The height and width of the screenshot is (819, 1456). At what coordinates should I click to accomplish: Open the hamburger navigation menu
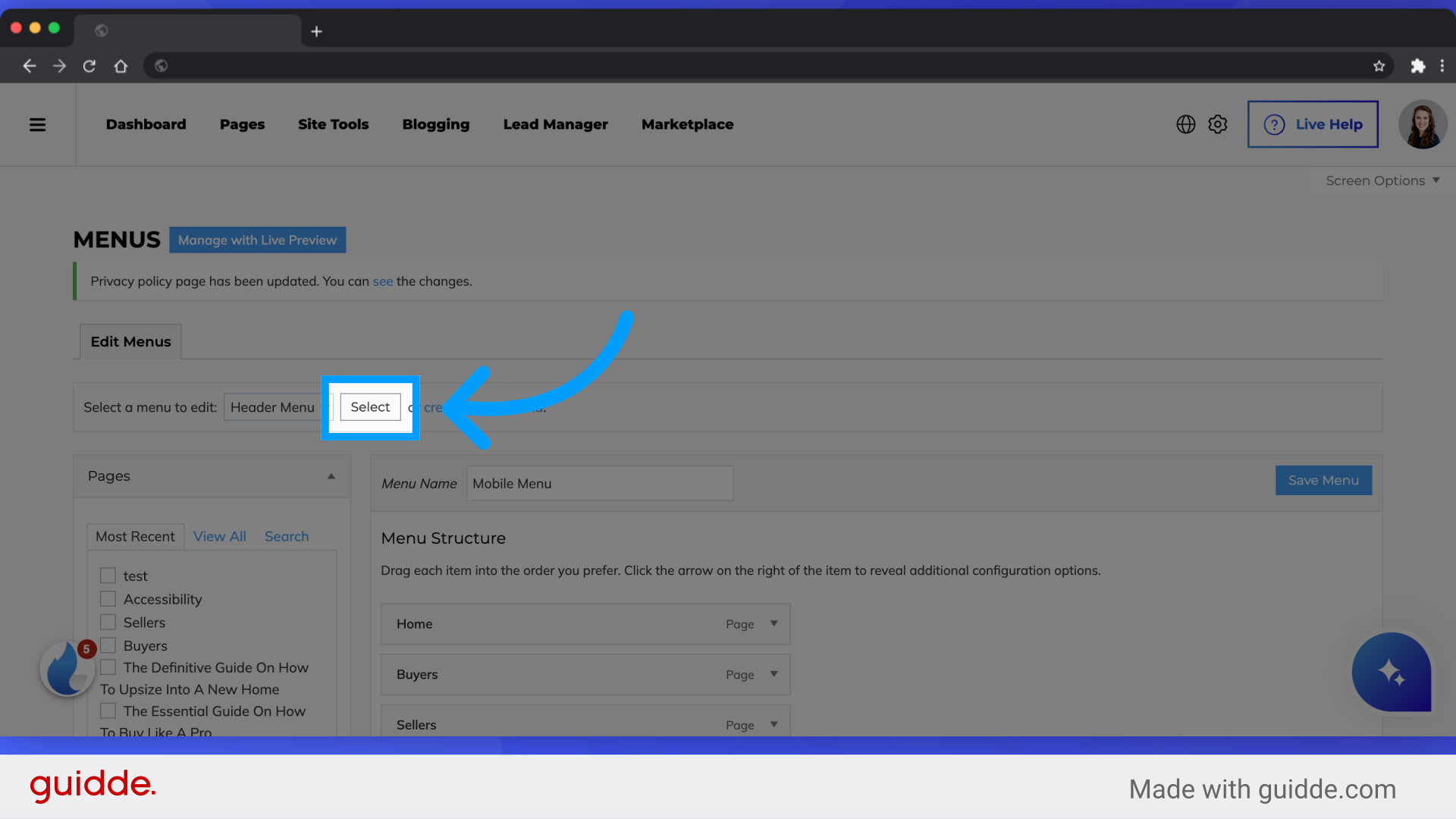pos(37,124)
